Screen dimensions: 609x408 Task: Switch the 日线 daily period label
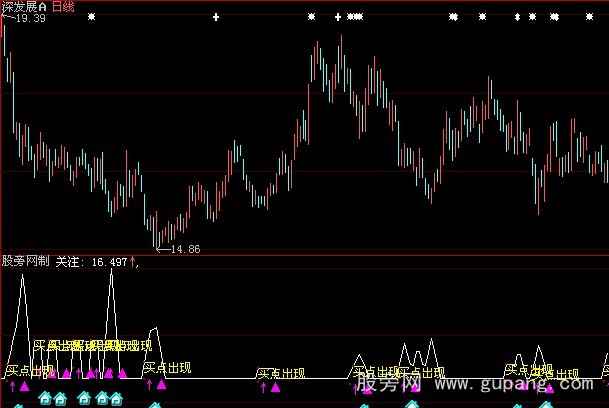point(64,7)
